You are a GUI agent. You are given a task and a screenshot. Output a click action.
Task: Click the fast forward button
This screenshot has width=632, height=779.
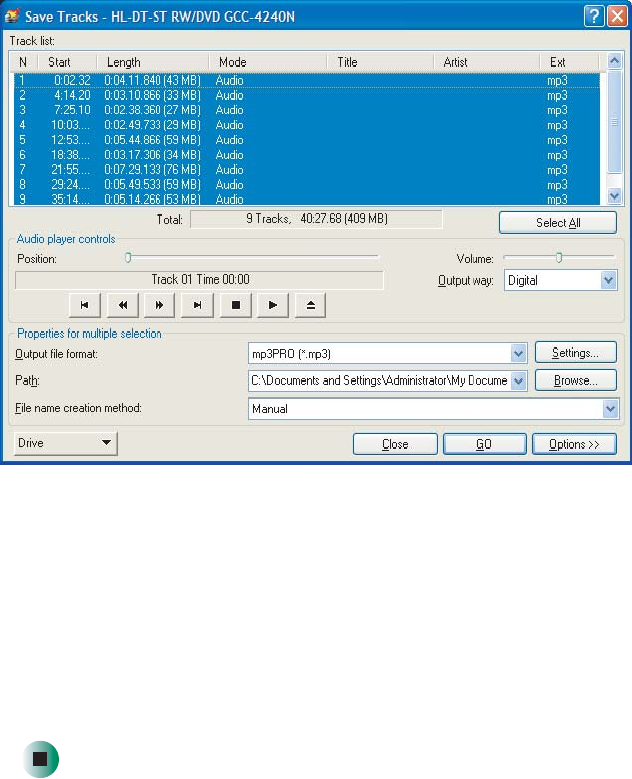[159, 305]
